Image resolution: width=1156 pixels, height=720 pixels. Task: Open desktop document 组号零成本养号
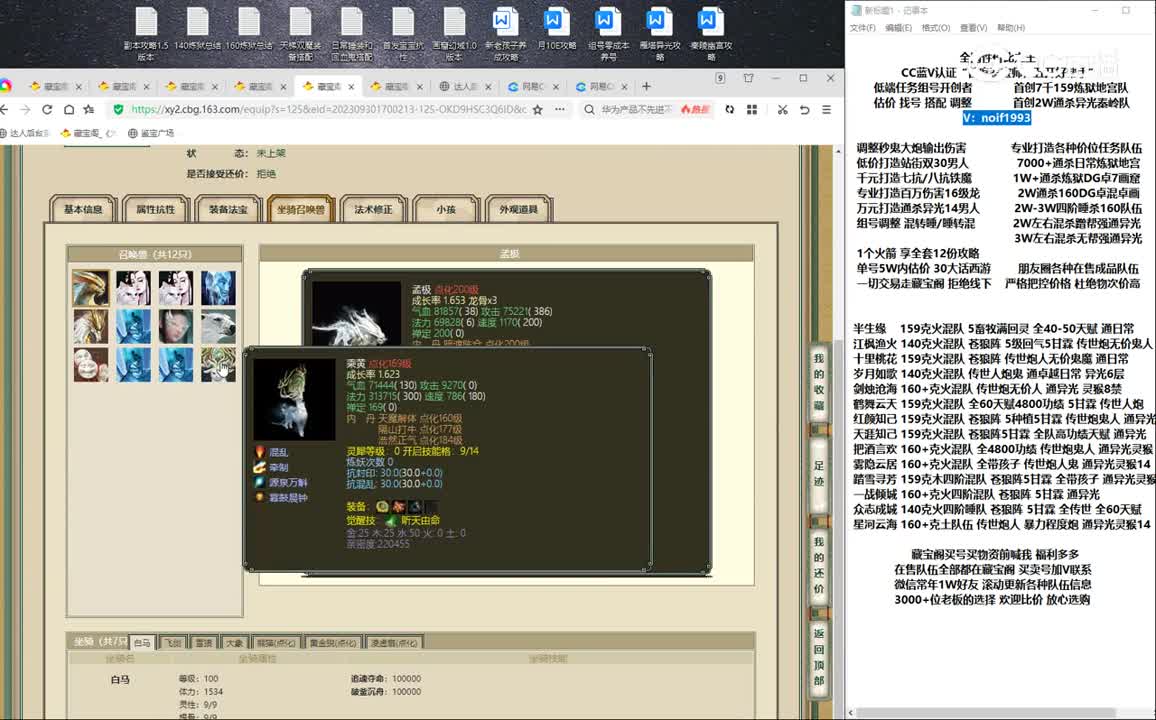608,34
